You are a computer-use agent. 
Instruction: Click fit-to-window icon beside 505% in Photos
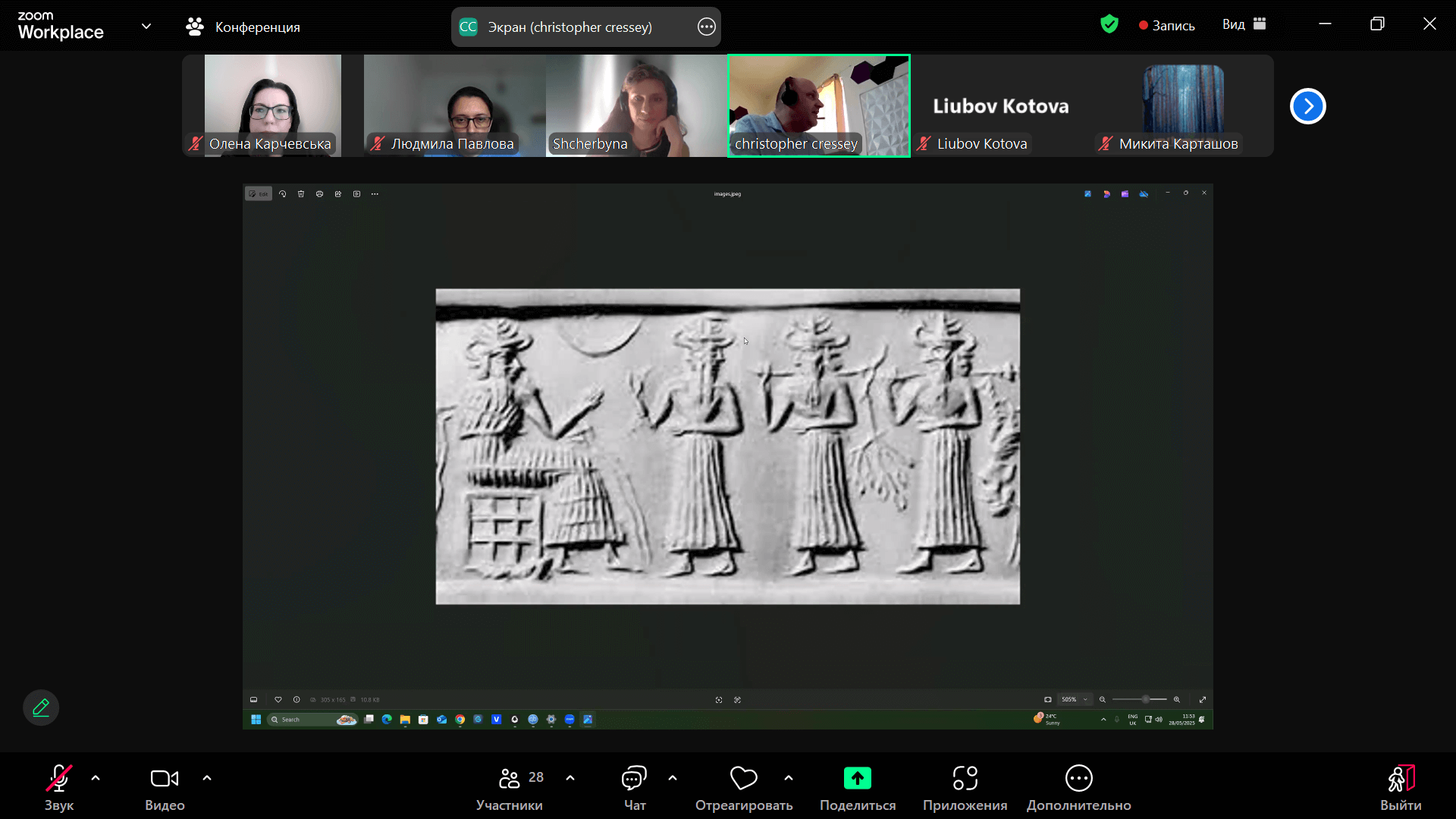pyautogui.click(x=1048, y=700)
